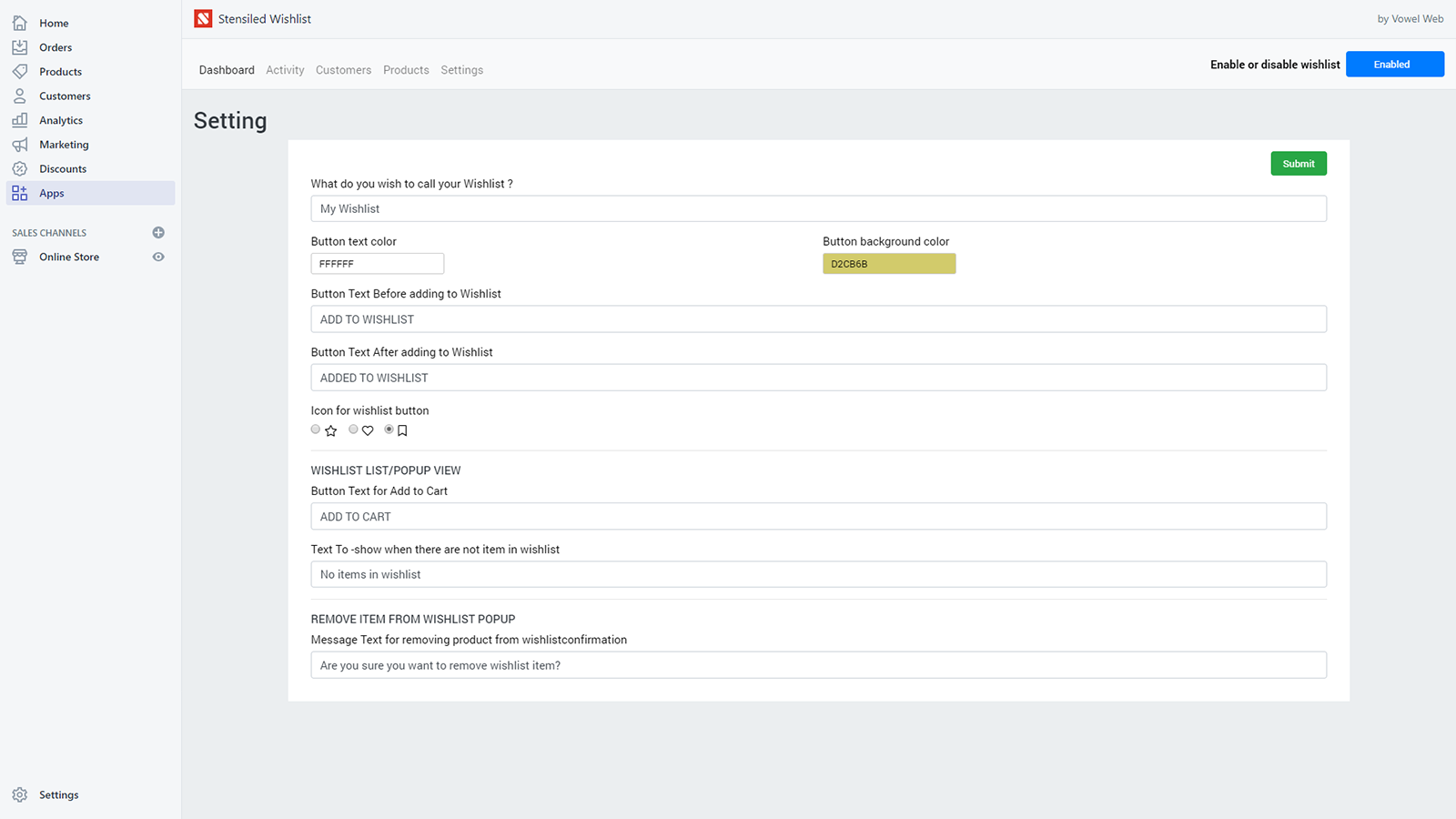Click the Home icon in sidebar

[19, 23]
